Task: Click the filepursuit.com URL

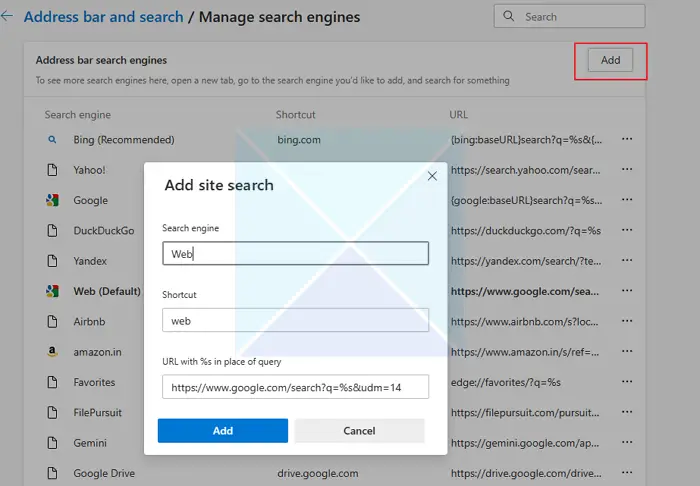Action: tap(525, 413)
